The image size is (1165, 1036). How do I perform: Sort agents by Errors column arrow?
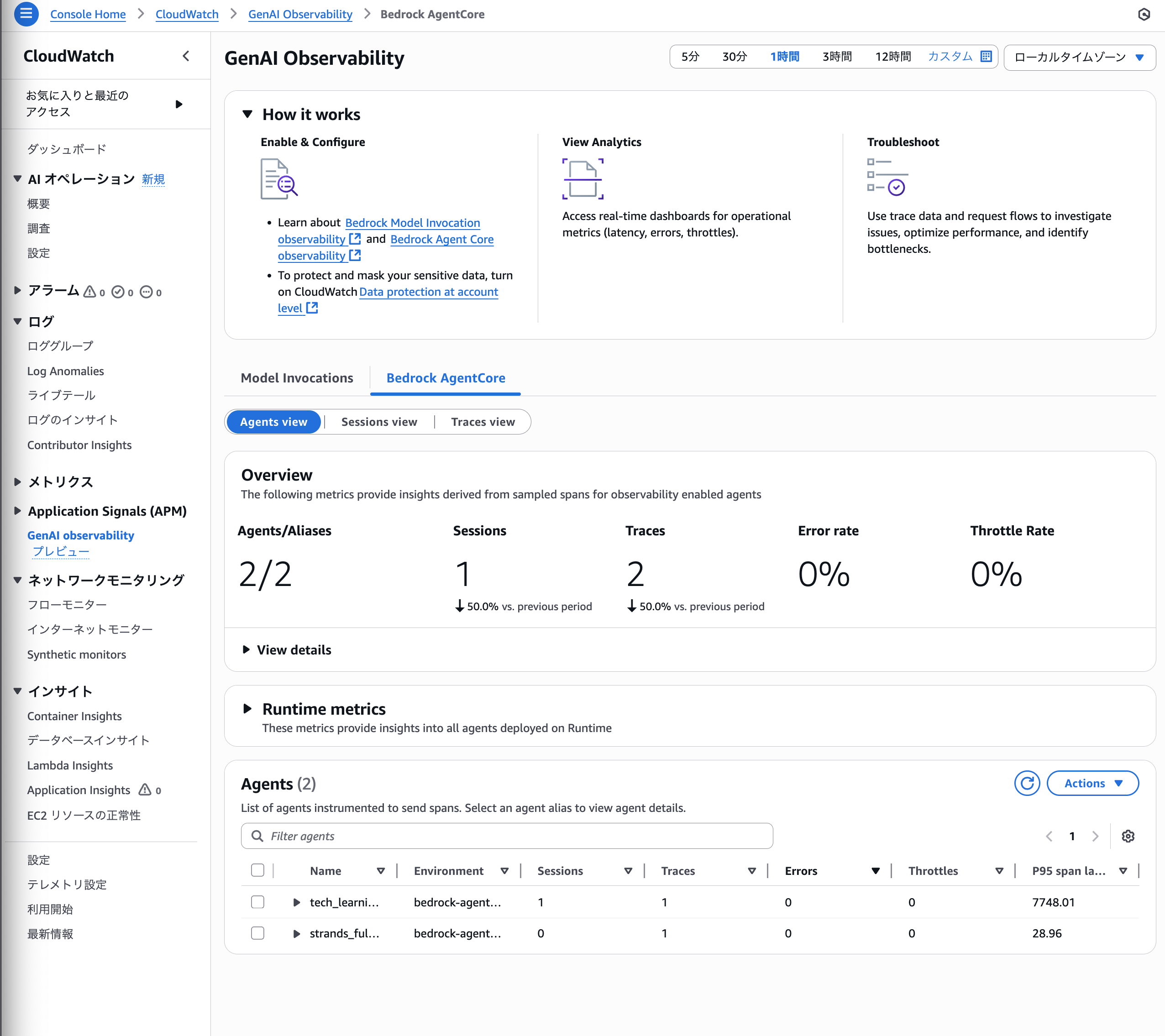[x=876, y=871]
